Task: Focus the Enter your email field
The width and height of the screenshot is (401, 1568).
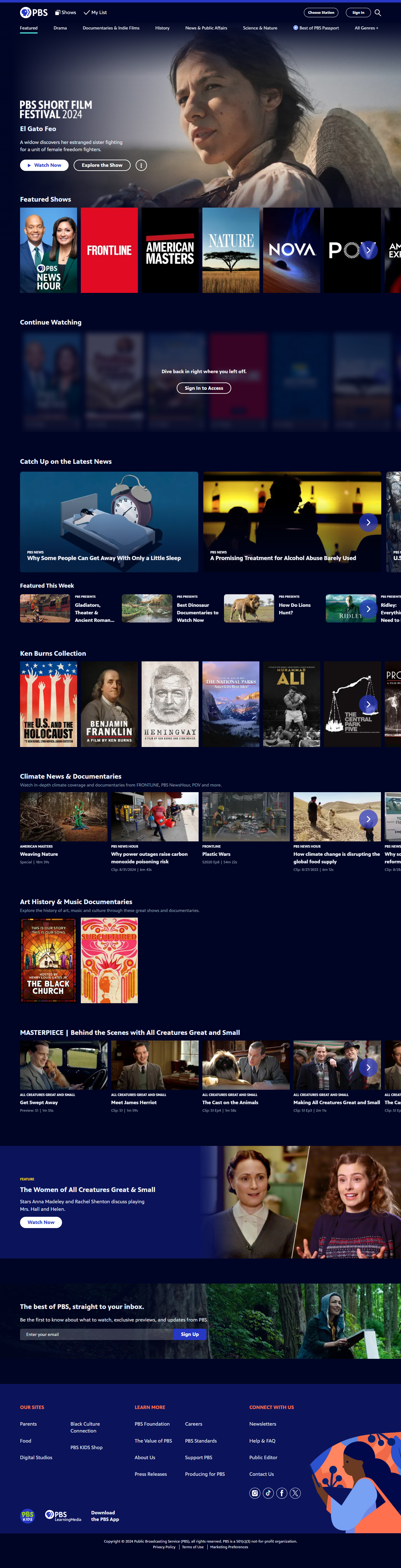Action: (x=97, y=1334)
